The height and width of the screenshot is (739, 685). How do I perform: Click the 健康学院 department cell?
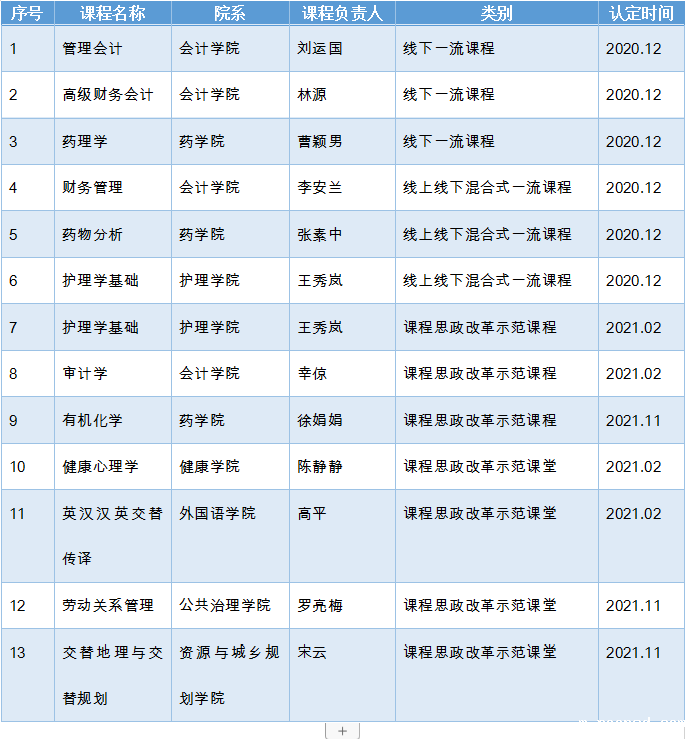pyautogui.click(x=209, y=467)
